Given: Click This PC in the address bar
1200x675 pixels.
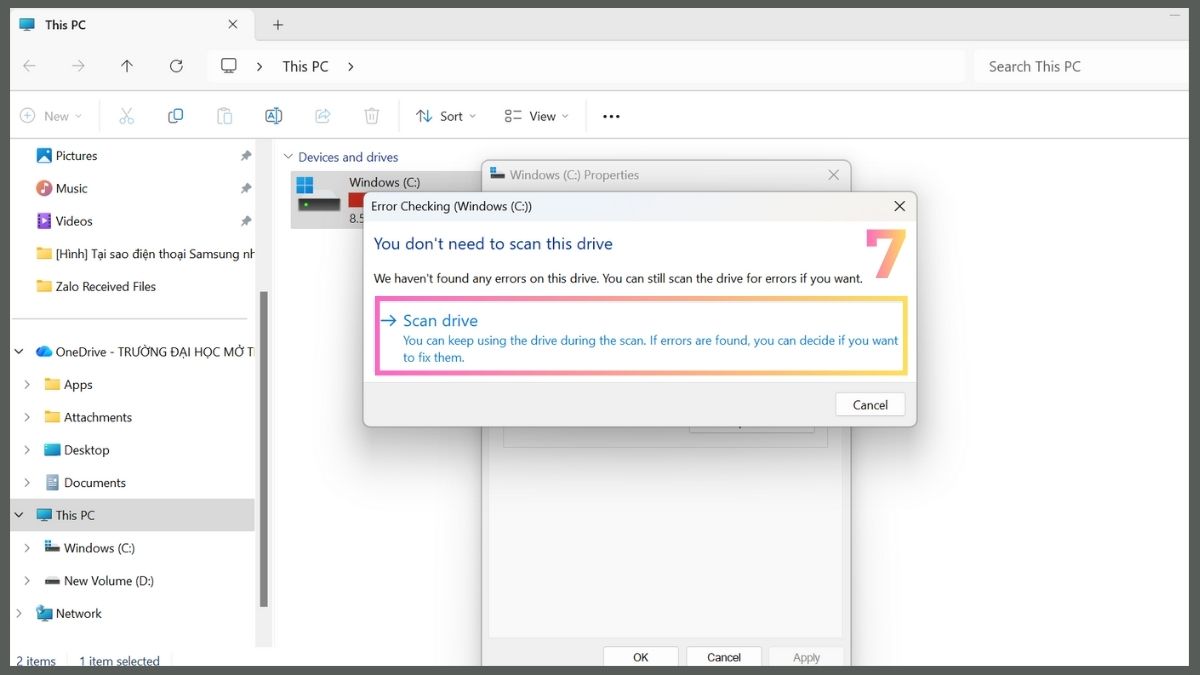Looking at the screenshot, I should 305,66.
